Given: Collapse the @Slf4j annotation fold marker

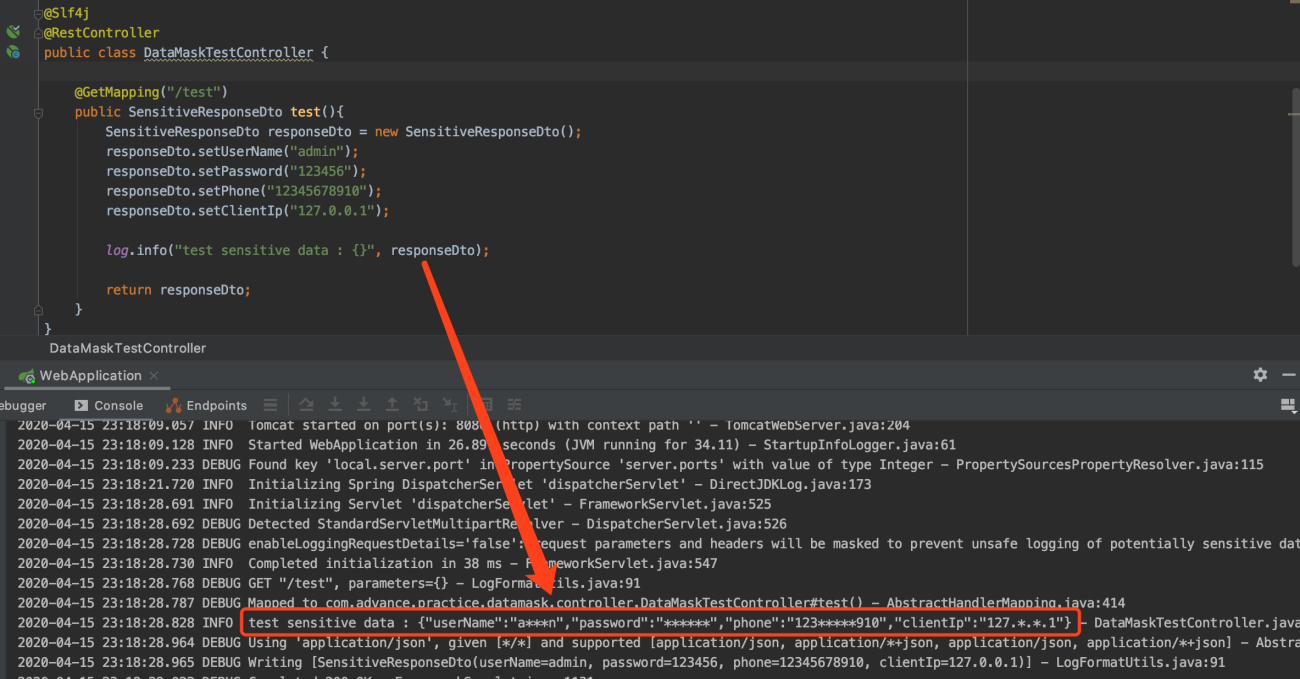Looking at the screenshot, I should click(x=38, y=13).
